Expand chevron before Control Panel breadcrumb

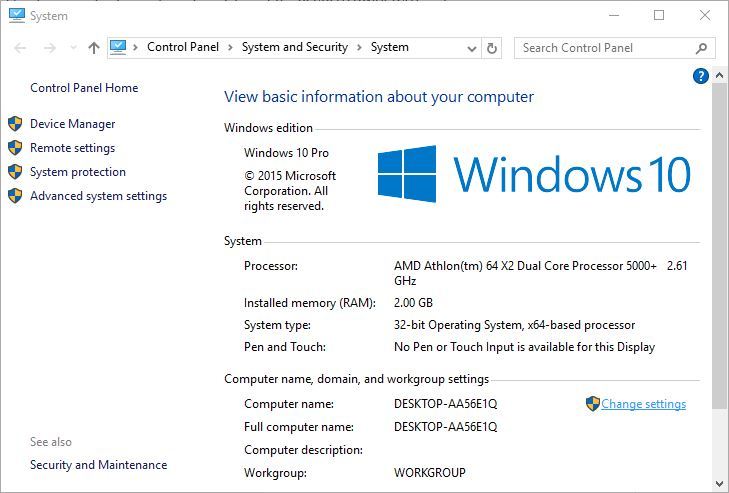136,47
